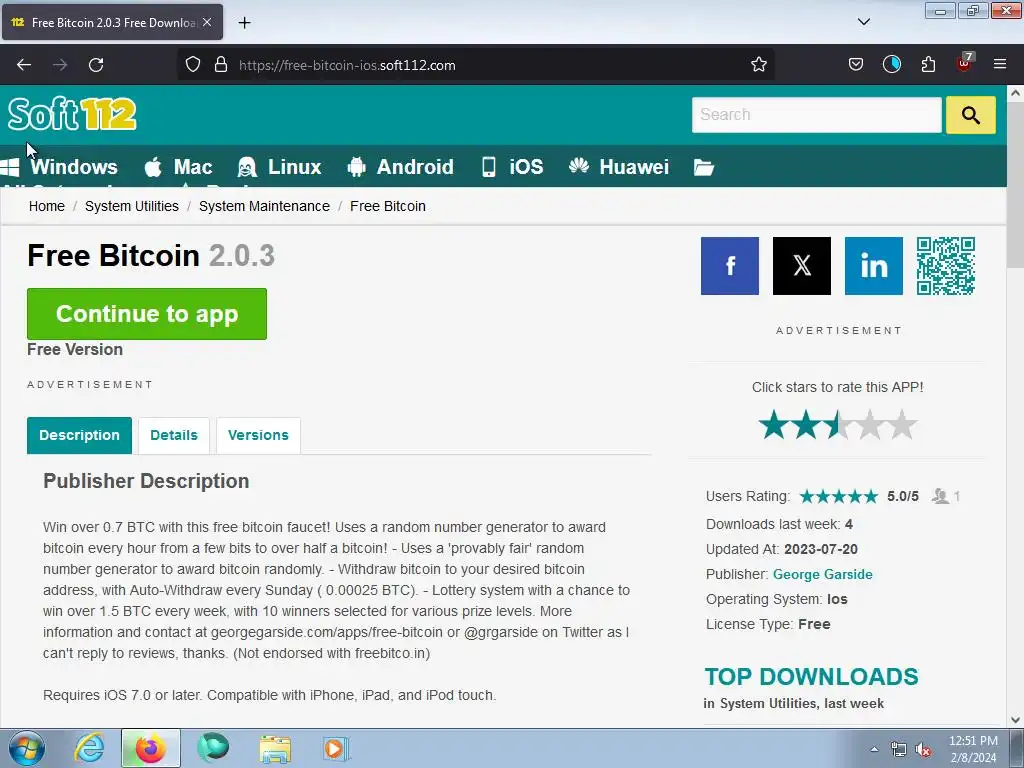
Task: Expand the list all tabs chevron
Action: point(863,22)
